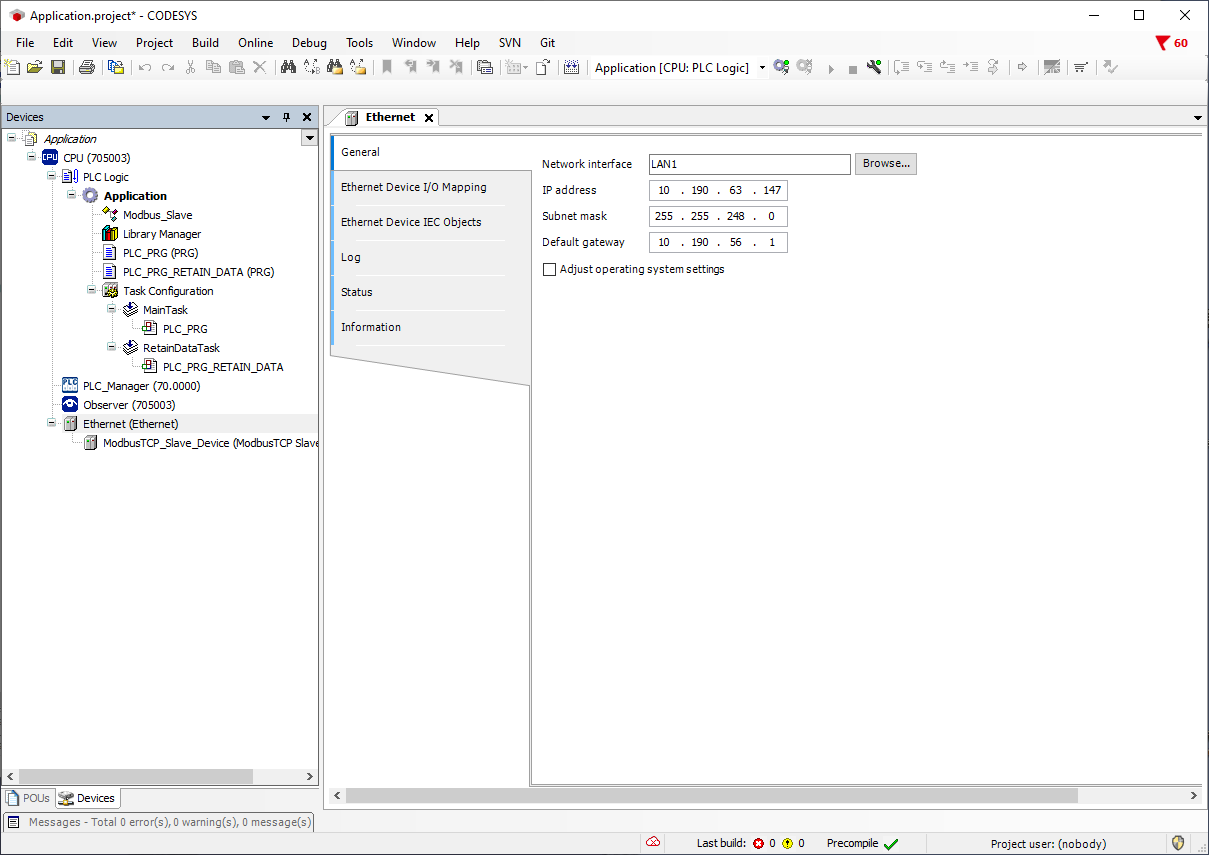Click the Browse... button
The height and width of the screenshot is (855, 1209).
tap(885, 164)
